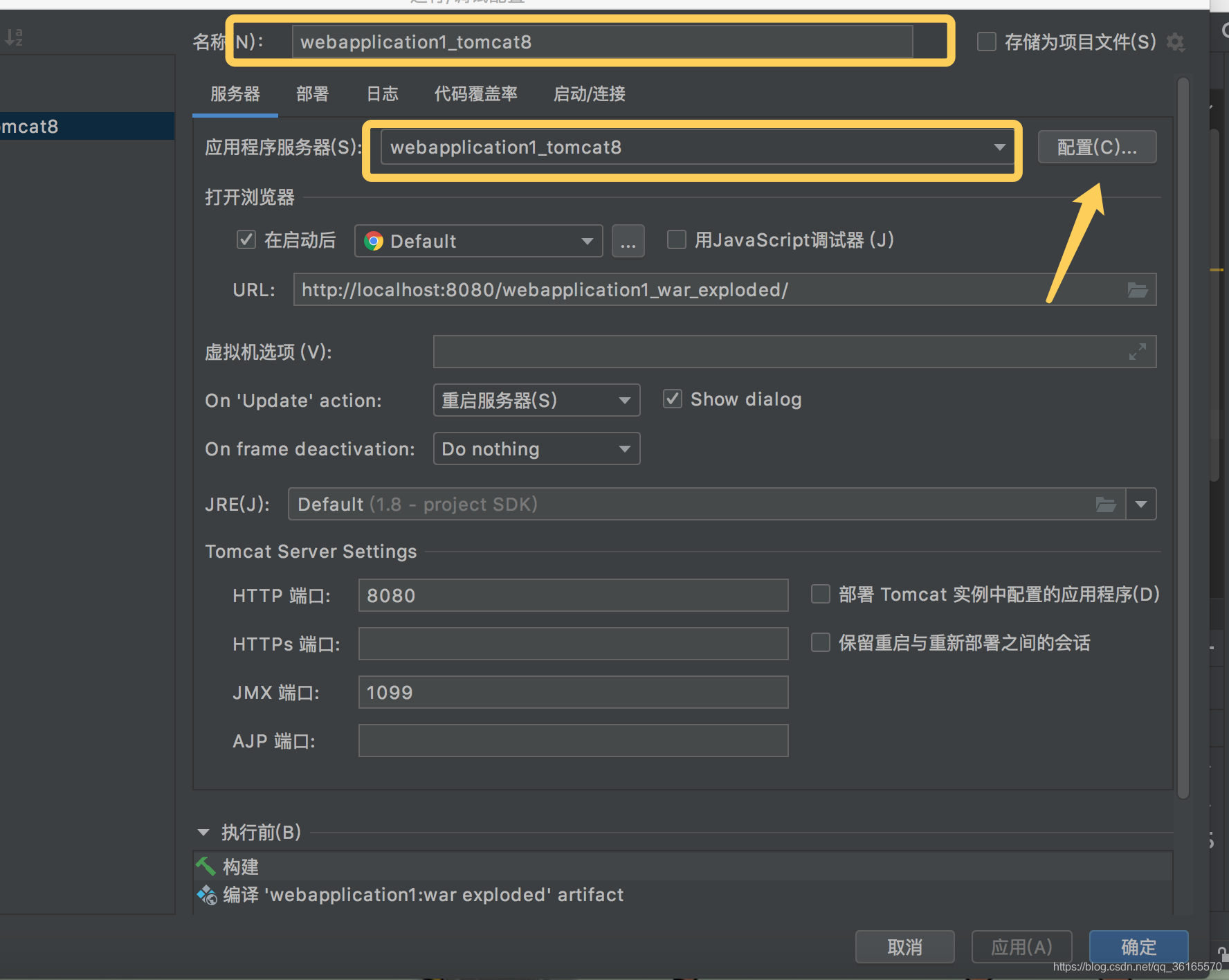Enable preserve sessions across restarts checkbox
Image resolution: width=1229 pixels, height=980 pixels.
coord(820,642)
